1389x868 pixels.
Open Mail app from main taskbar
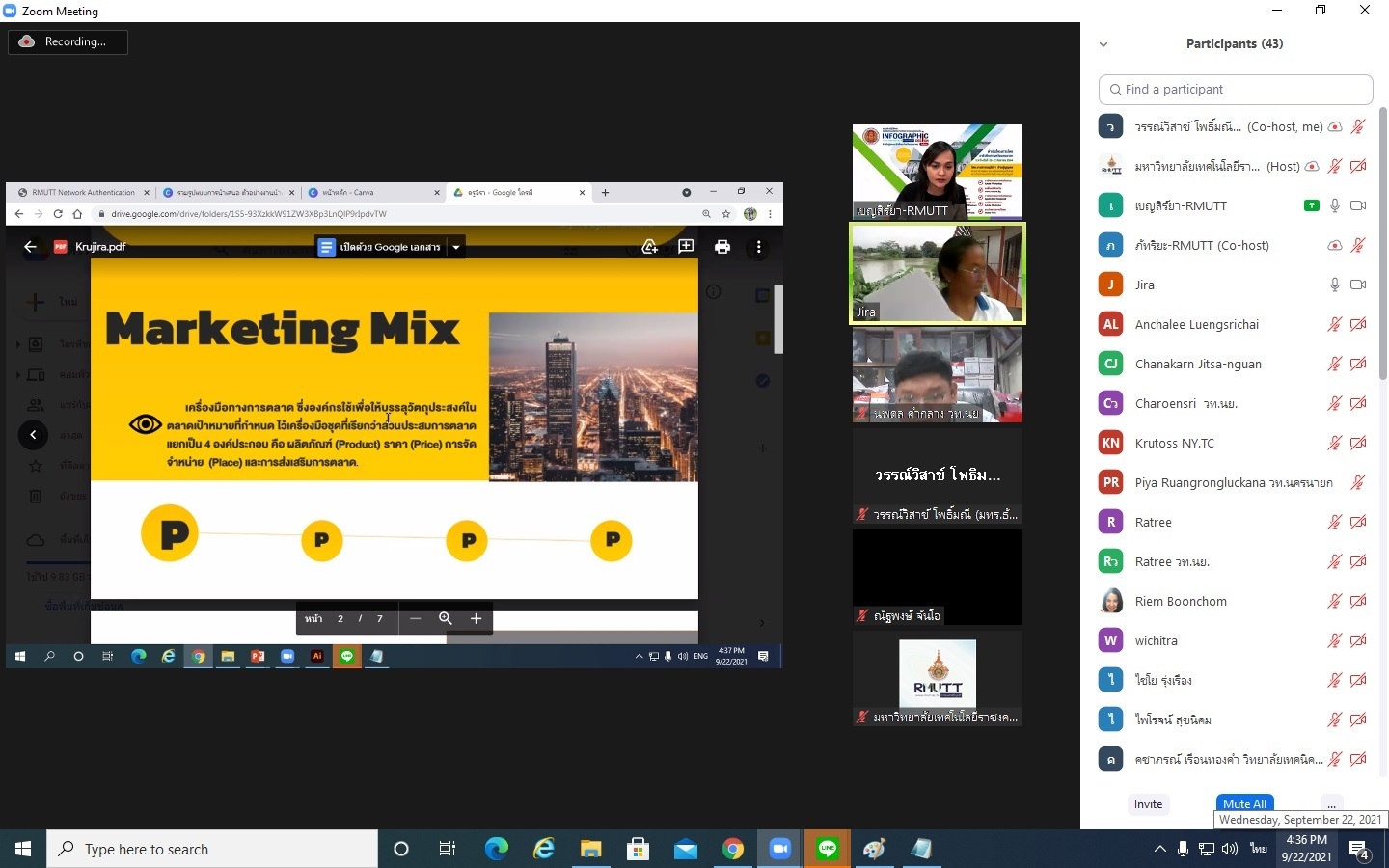685,849
